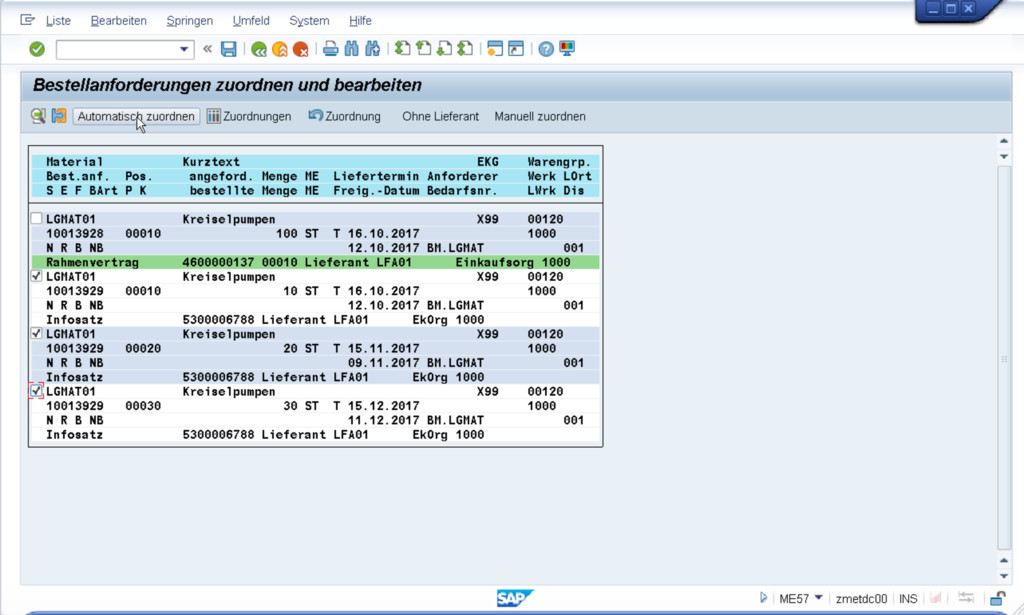Click in the command input field
Screen dimensions: 1024x615
point(117,49)
